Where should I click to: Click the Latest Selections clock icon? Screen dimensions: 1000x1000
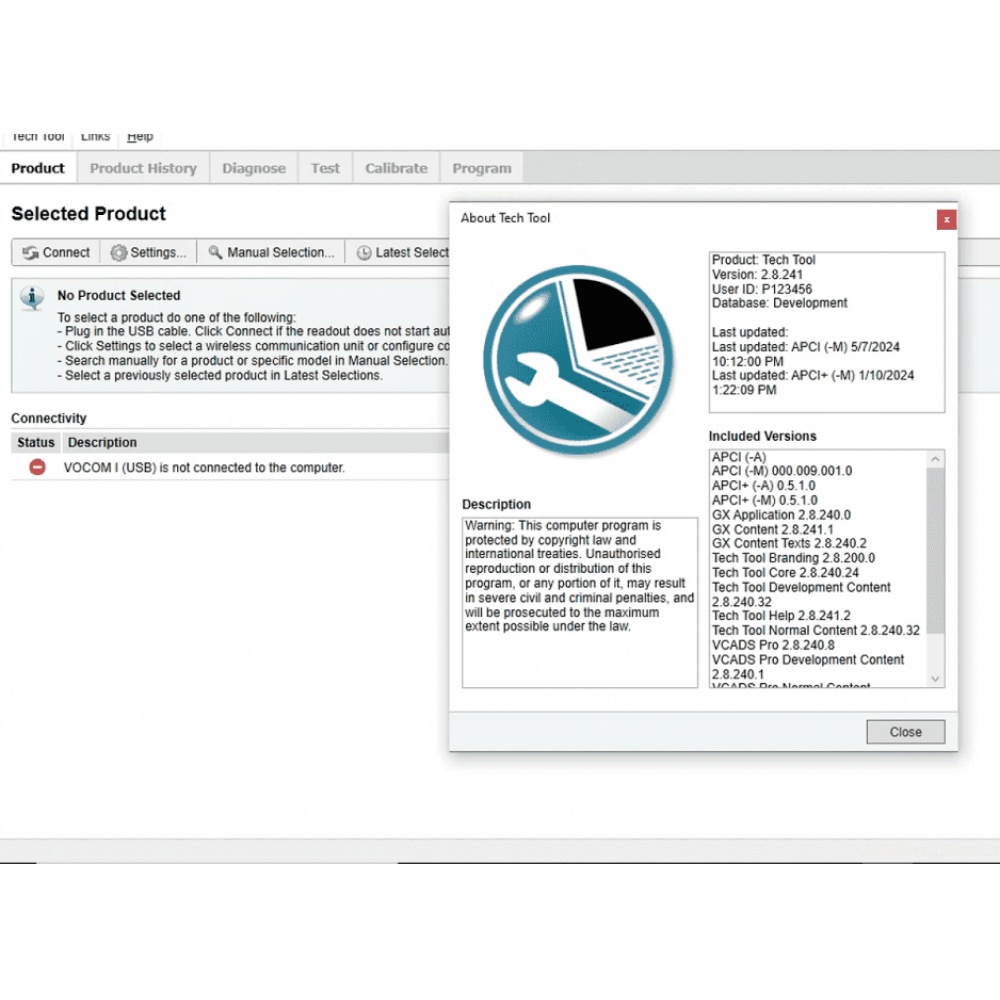point(364,253)
